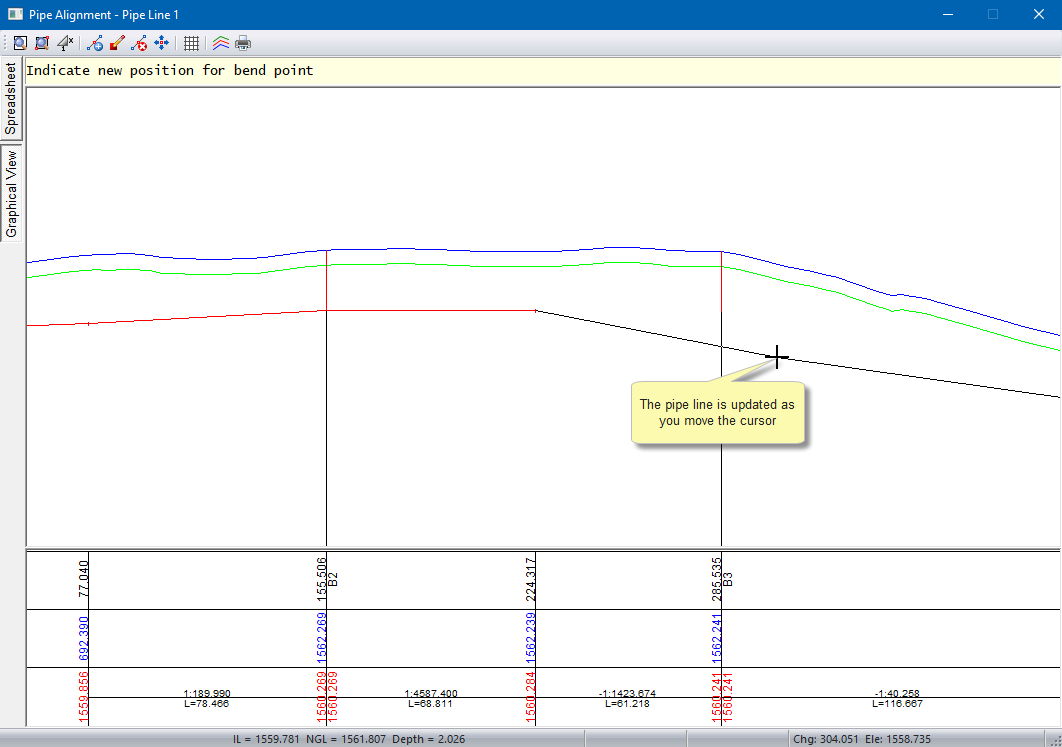This screenshot has height=747, width=1062.
Task: Open the vertical scale setting icon
Action: coord(65,43)
